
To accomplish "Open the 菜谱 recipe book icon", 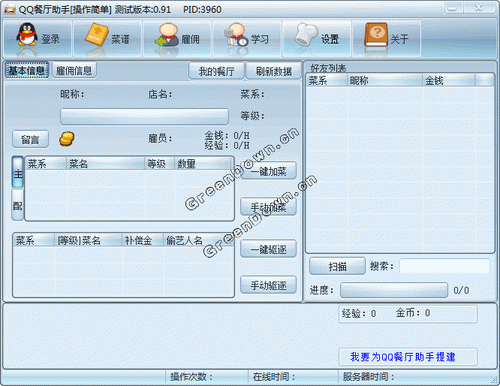I will [97, 35].
